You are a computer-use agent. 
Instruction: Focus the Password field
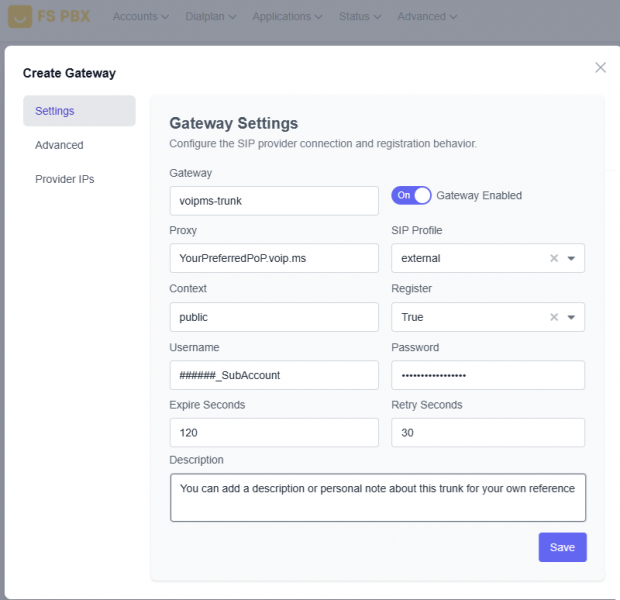488,375
